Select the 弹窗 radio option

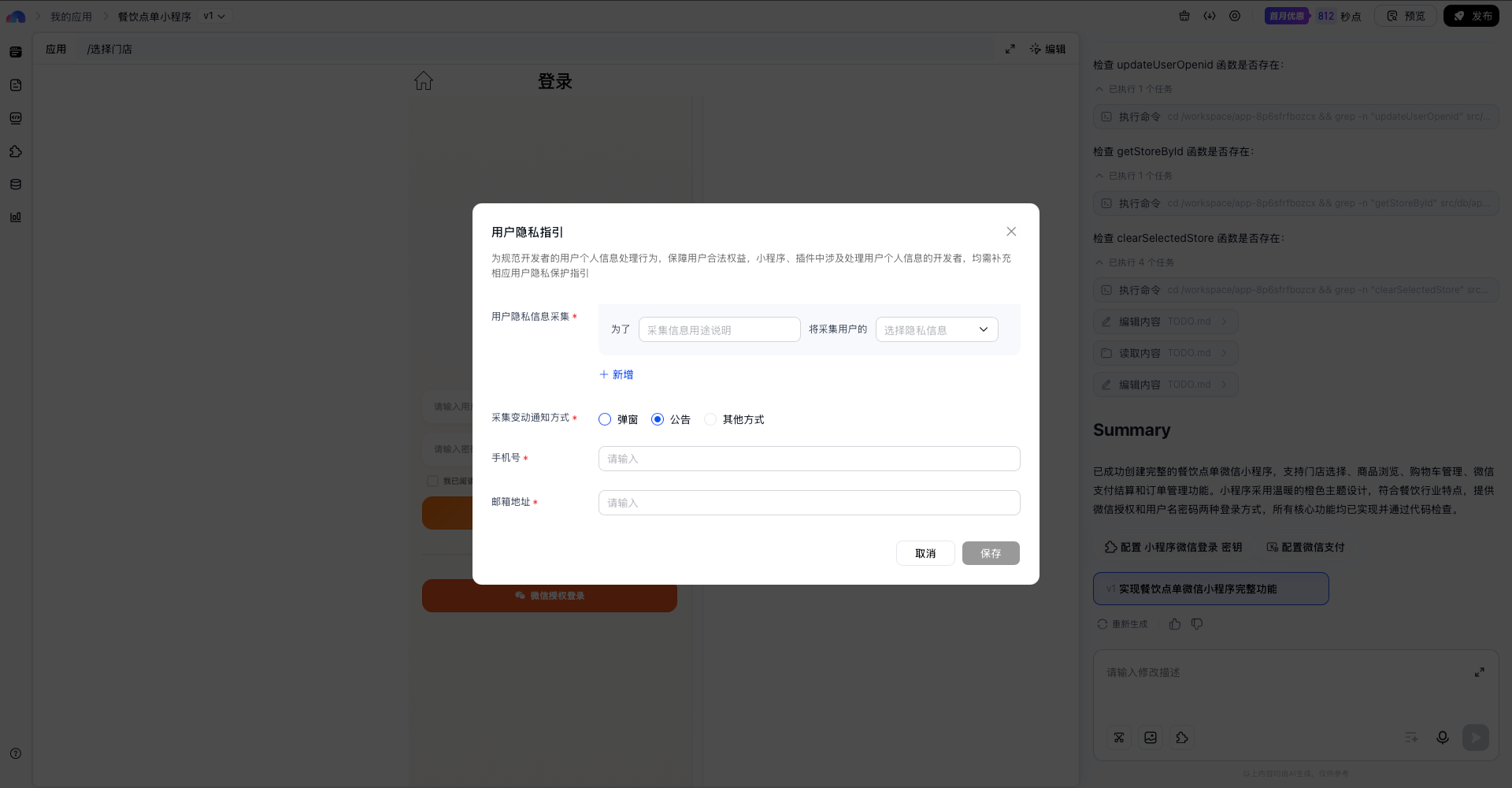tap(605, 419)
